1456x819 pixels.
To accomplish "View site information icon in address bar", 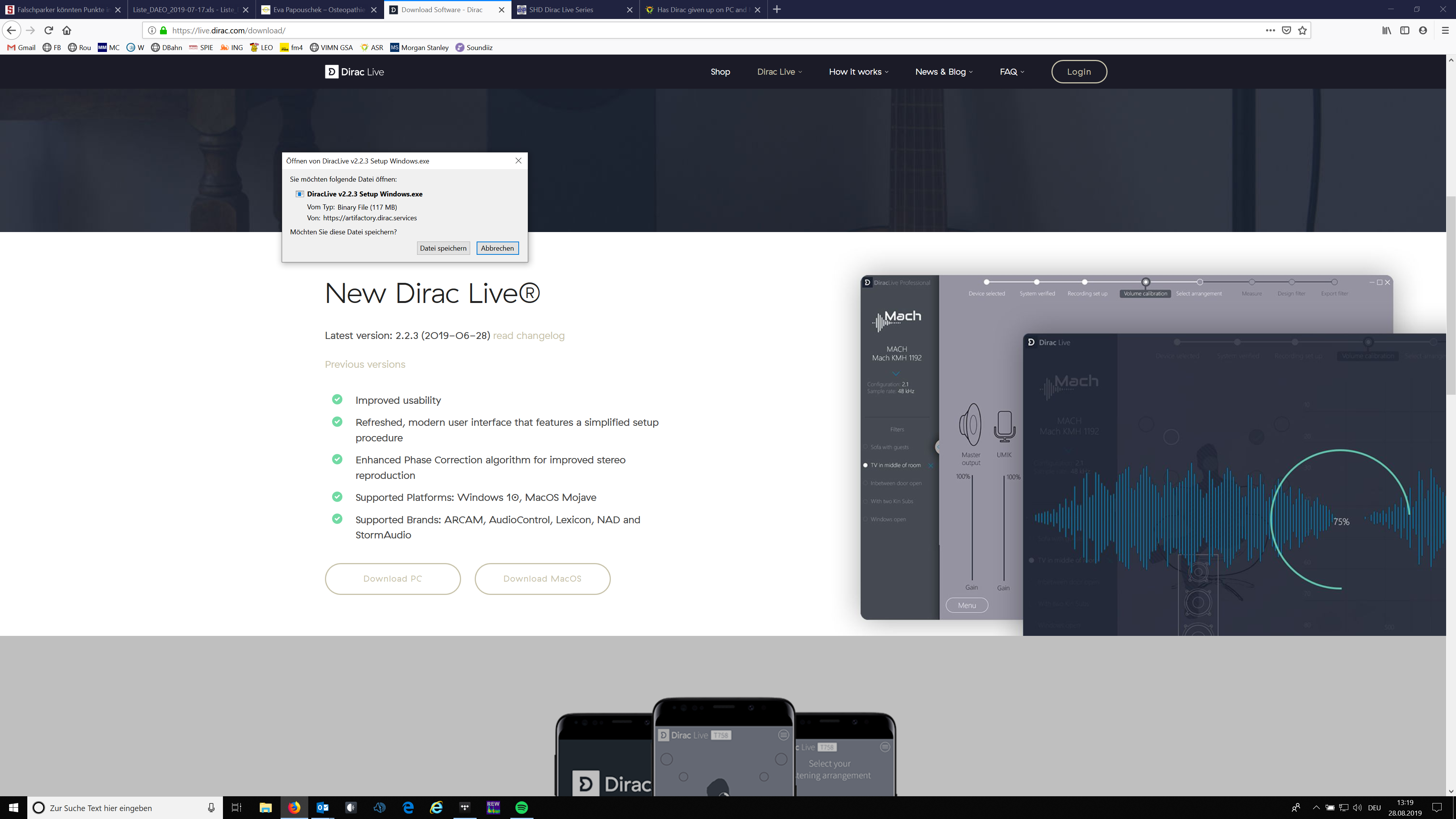I will point(152,30).
